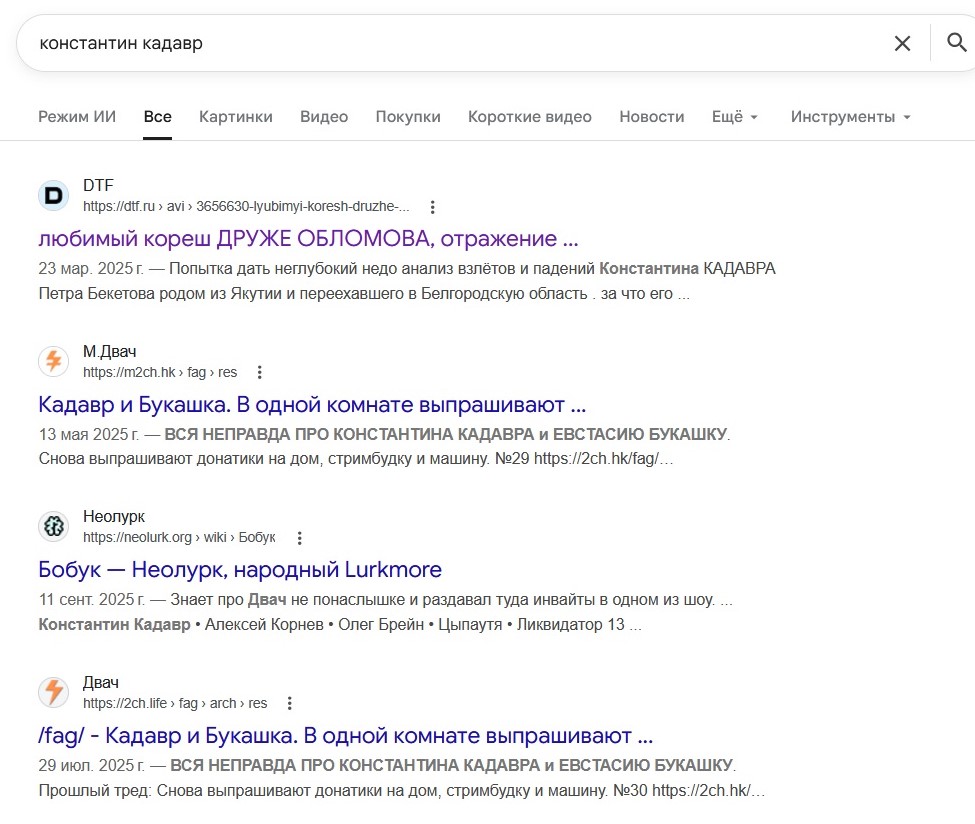Click the https://2ch.life › fag › arch › res URL

pyautogui.click(x=175, y=703)
